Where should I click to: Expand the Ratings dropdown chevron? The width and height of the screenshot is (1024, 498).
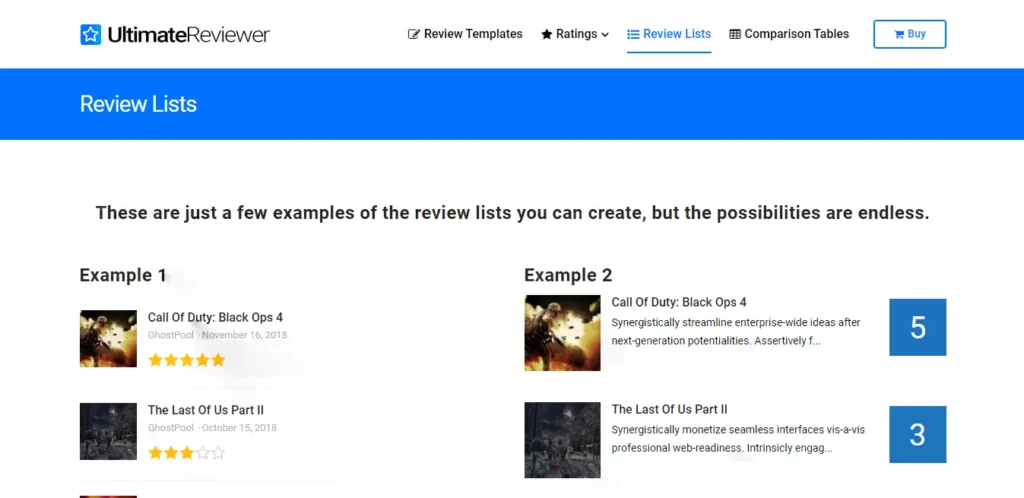coord(605,35)
